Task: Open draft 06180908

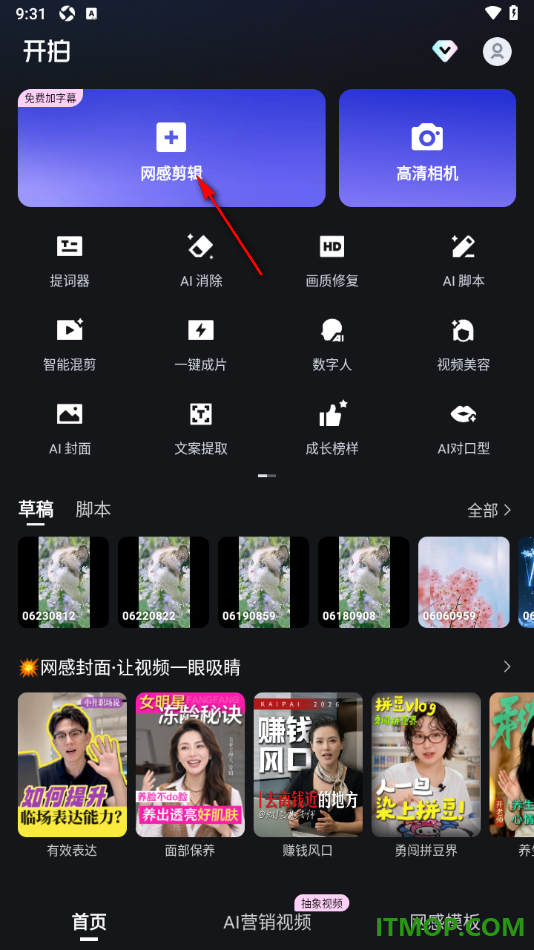Action: (x=364, y=582)
